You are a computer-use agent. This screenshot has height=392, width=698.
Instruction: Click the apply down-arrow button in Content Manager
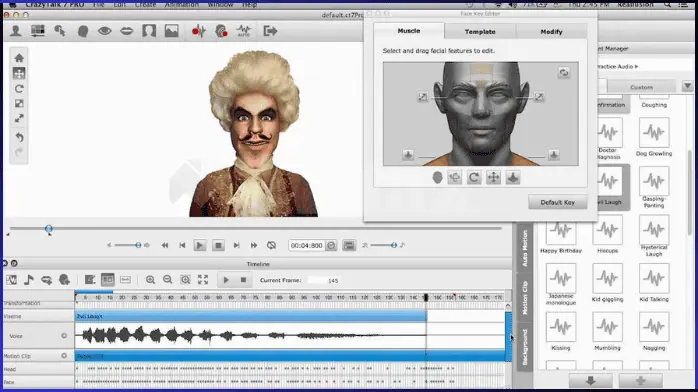click(x=590, y=381)
